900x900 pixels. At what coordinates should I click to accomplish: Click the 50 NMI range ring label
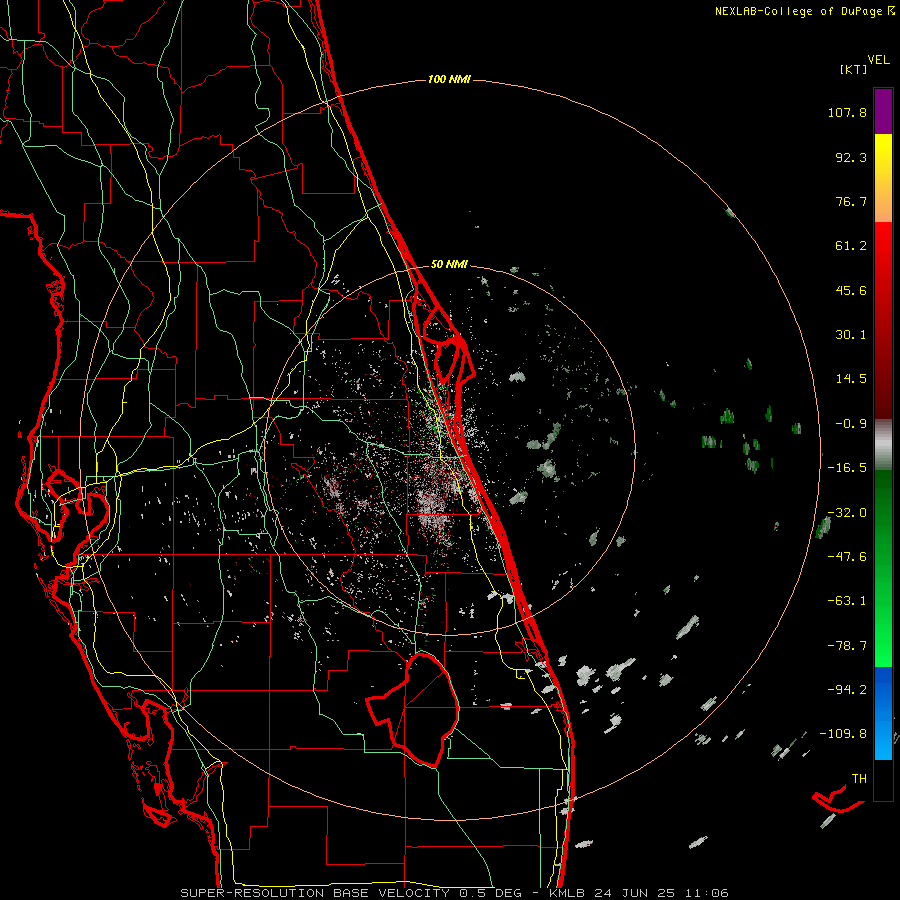[x=449, y=265]
